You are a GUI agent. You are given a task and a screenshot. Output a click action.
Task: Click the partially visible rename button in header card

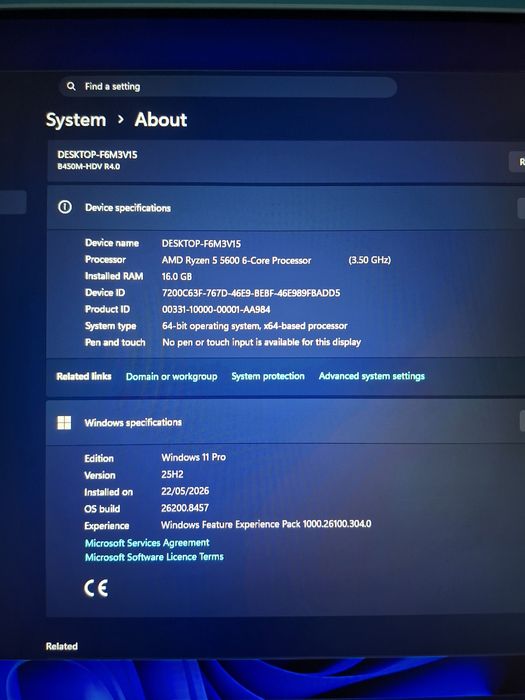click(x=517, y=162)
